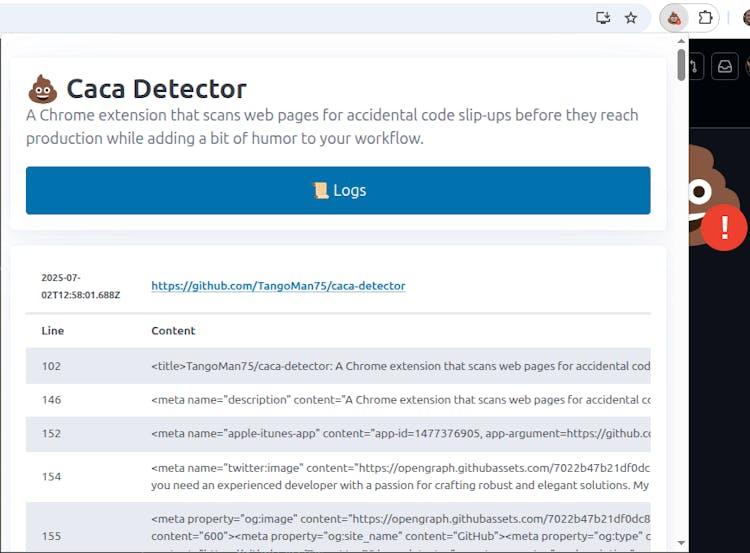The image size is (750, 553).
Task: Click the popup scrollbar up arrow
Action: pos(681,43)
